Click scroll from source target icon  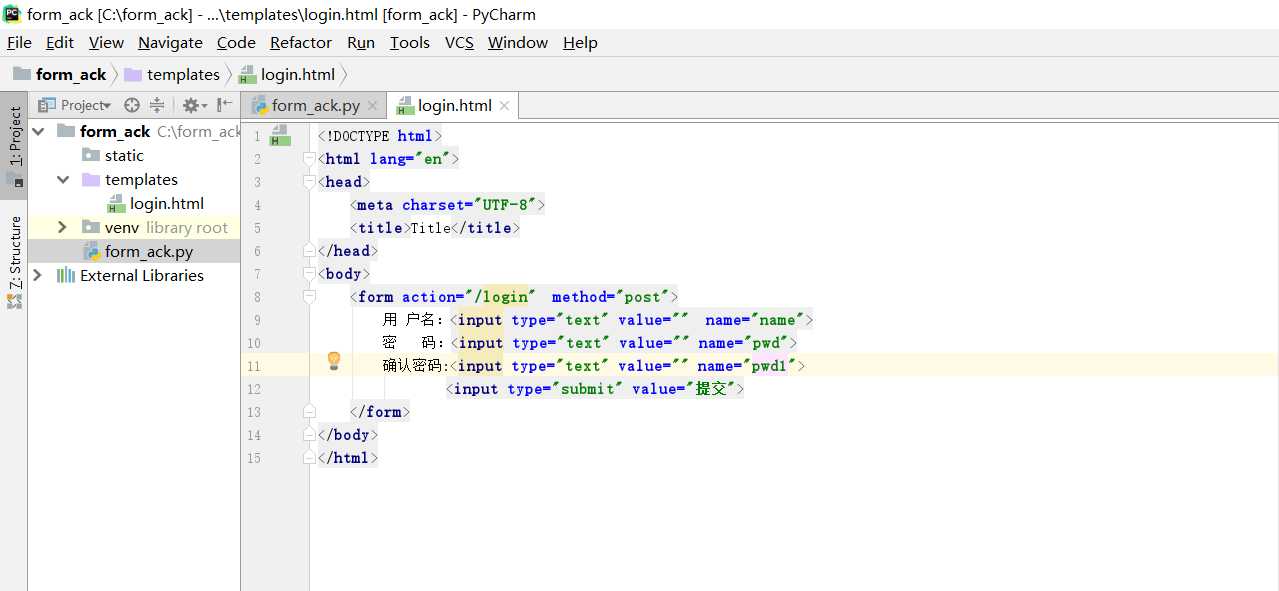(x=132, y=105)
